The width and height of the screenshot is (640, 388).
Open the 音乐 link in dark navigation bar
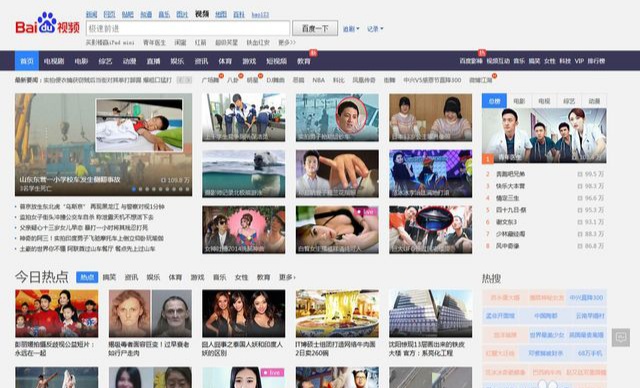point(519,61)
